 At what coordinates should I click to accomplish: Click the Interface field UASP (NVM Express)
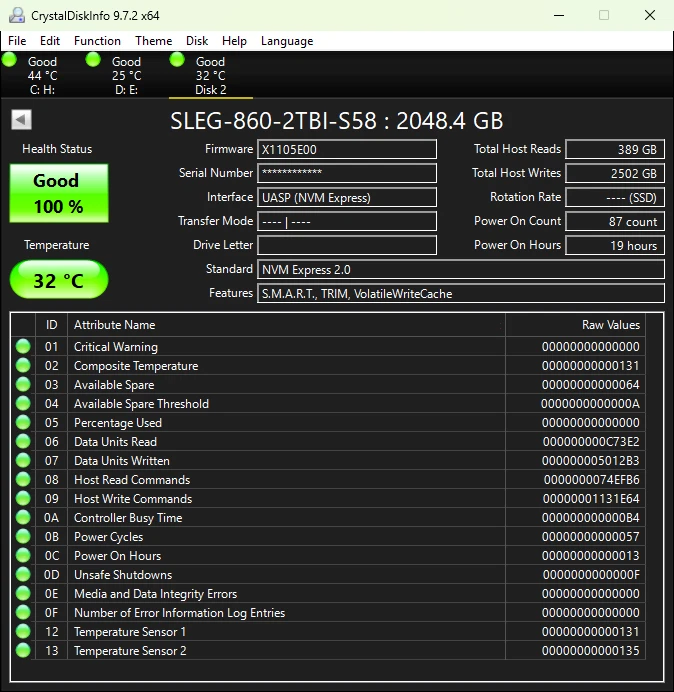click(x=347, y=197)
